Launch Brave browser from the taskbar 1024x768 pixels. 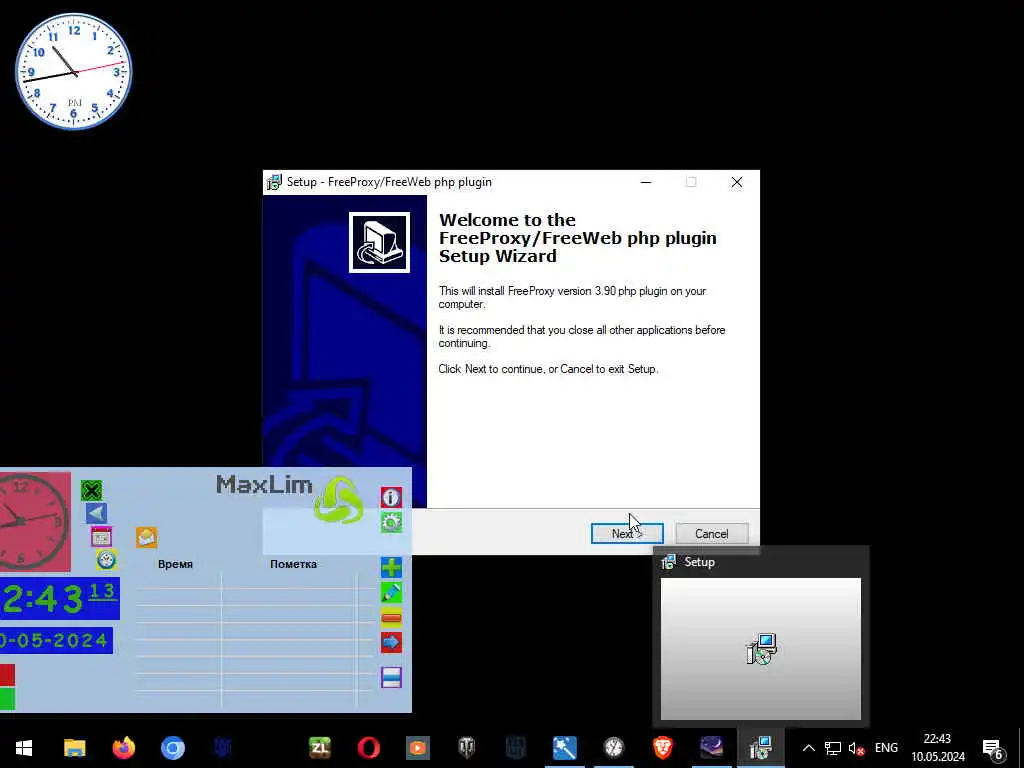[x=663, y=748]
